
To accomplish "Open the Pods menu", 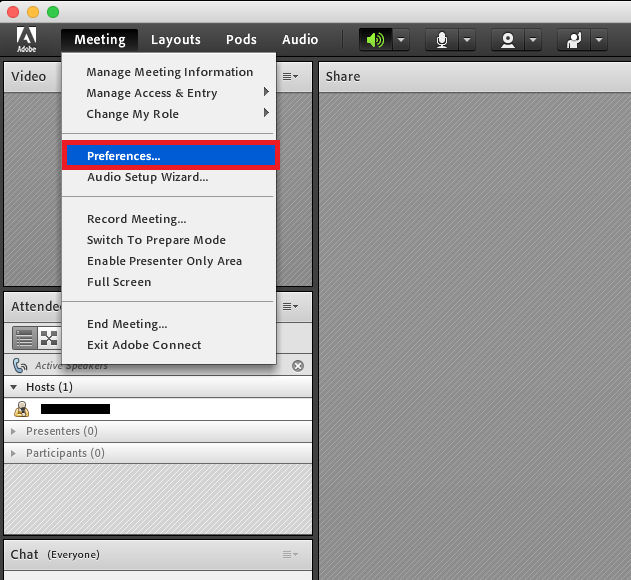I will [x=241, y=39].
